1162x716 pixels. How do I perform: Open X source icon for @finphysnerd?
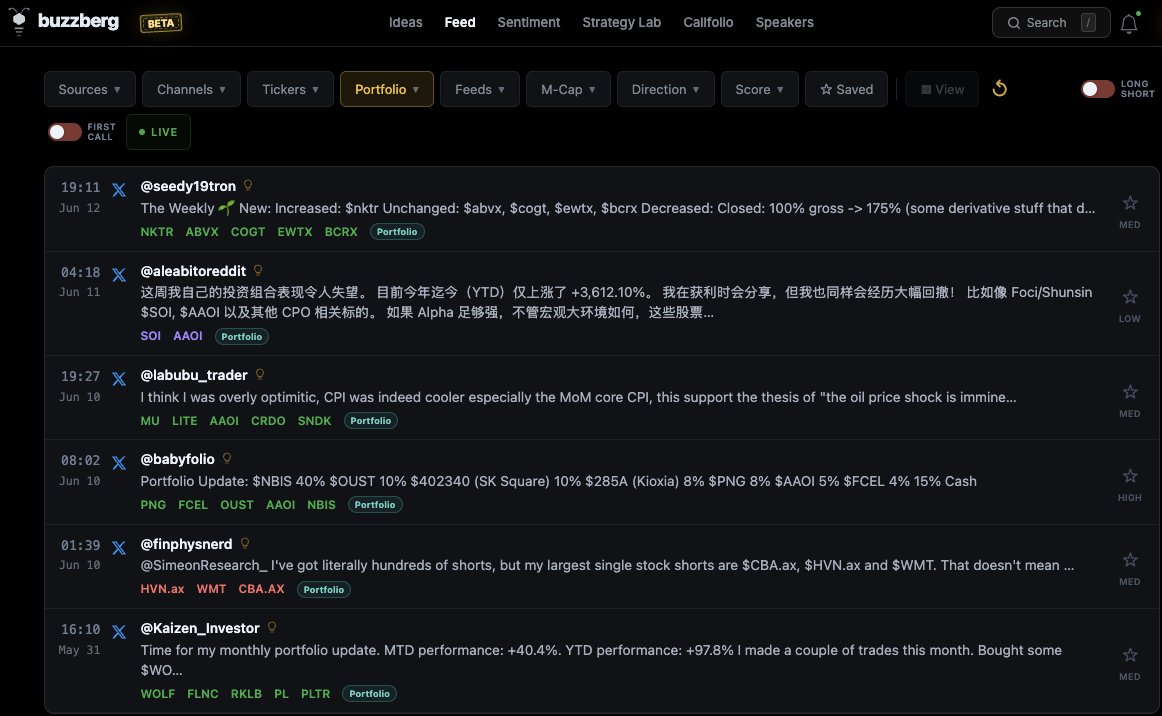pyautogui.click(x=119, y=548)
